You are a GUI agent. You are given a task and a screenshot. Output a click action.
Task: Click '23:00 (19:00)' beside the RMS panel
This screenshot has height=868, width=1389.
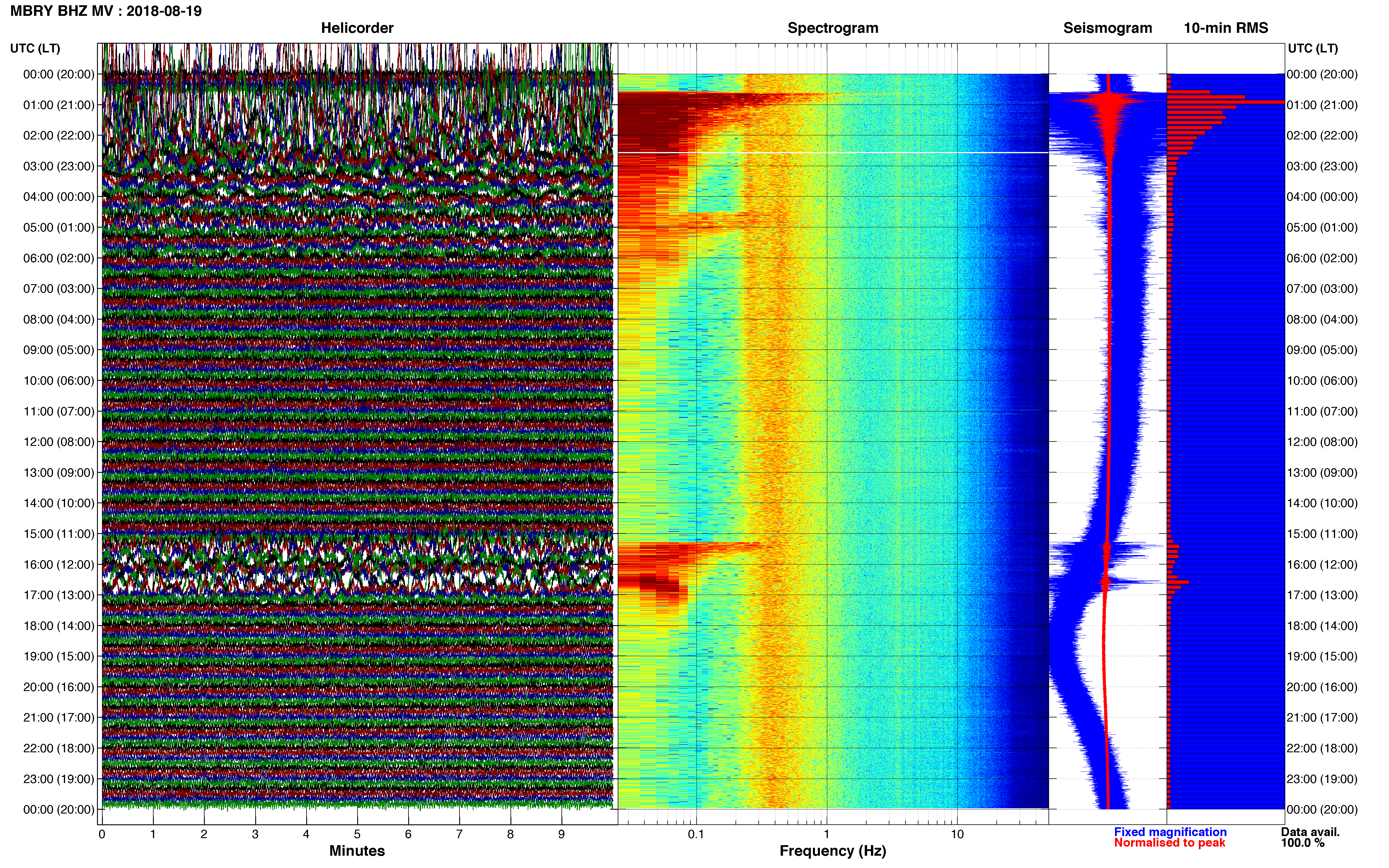pyautogui.click(x=1322, y=779)
